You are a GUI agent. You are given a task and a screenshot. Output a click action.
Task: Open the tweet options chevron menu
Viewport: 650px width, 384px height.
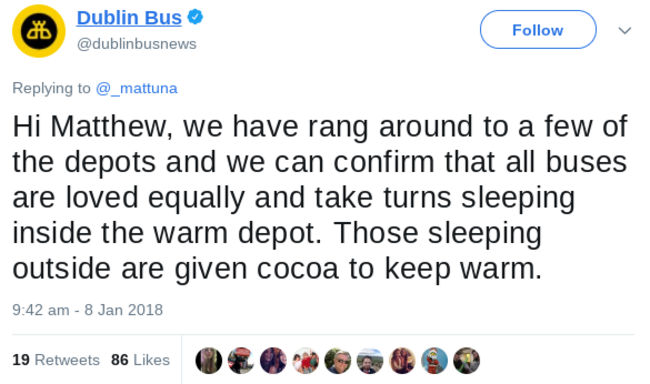tap(624, 30)
